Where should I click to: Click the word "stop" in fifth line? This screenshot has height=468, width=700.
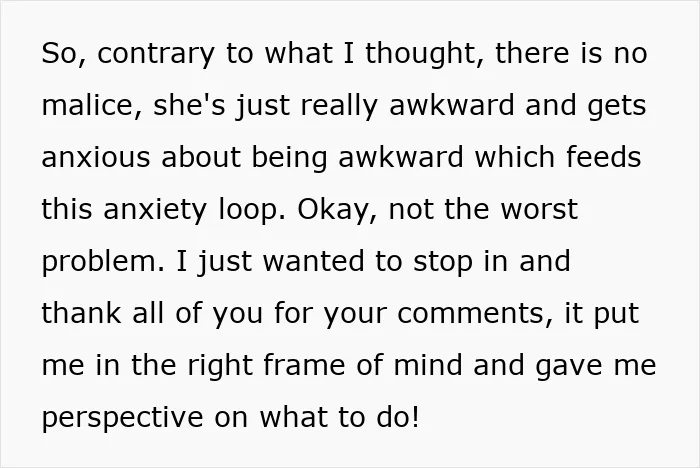pyautogui.click(x=442, y=262)
